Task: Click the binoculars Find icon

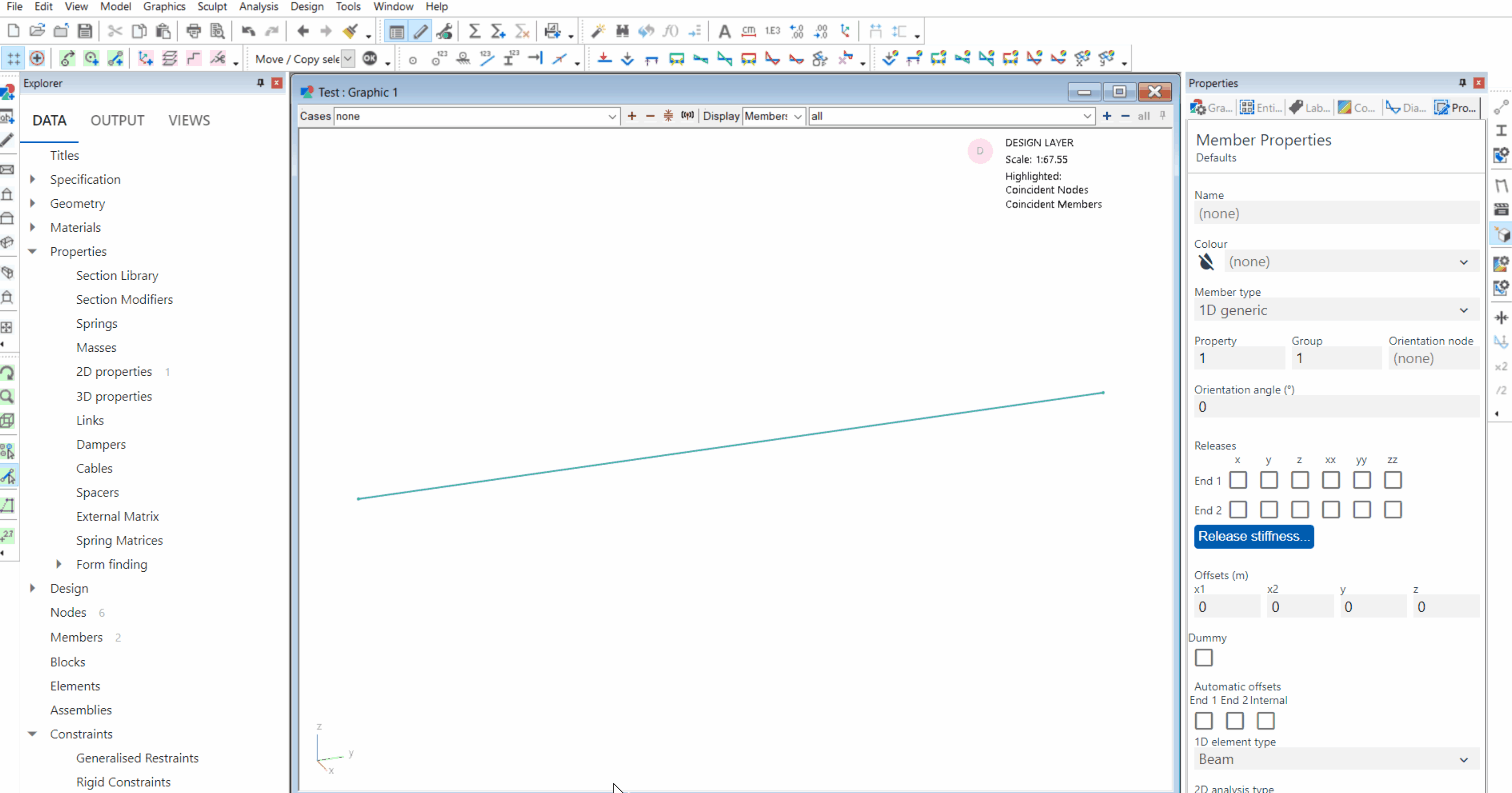Action: pos(623,31)
